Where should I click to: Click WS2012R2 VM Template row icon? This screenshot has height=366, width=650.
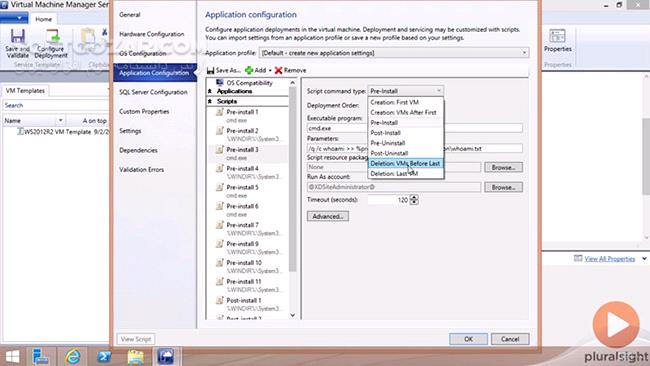tap(19, 132)
